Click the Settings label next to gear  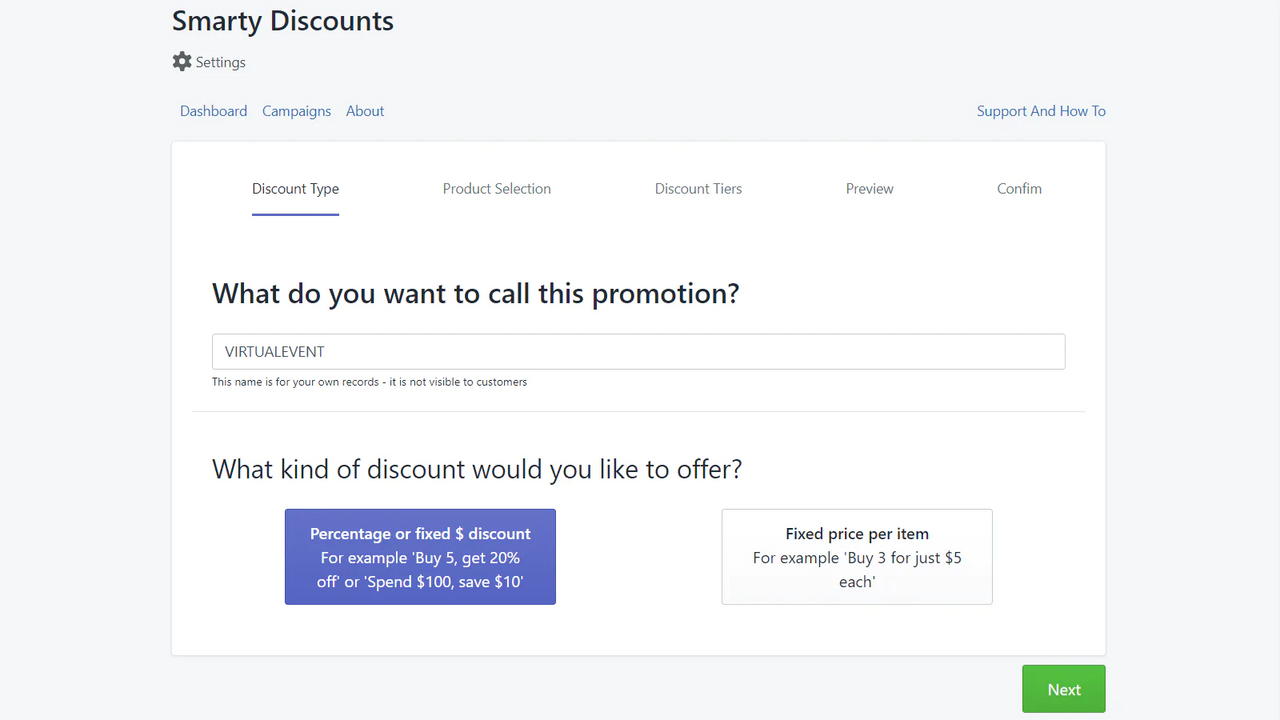(x=221, y=62)
